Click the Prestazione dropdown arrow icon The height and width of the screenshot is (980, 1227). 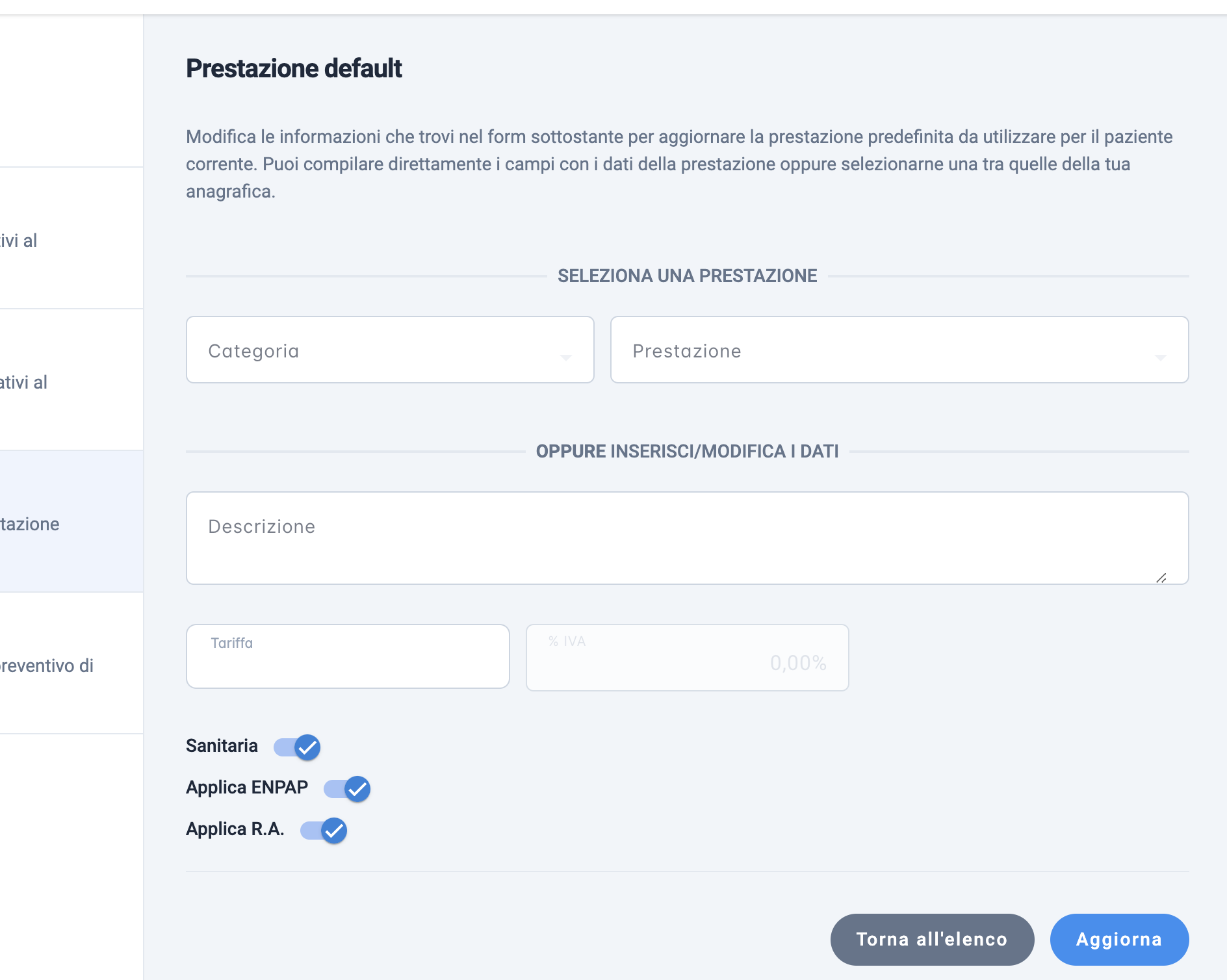click(x=1161, y=357)
